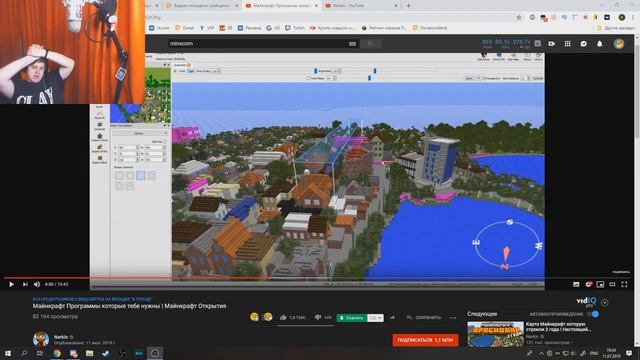Open subtitles button in player controls
The width and height of the screenshot is (640, 360).
(x=576, y=284)
